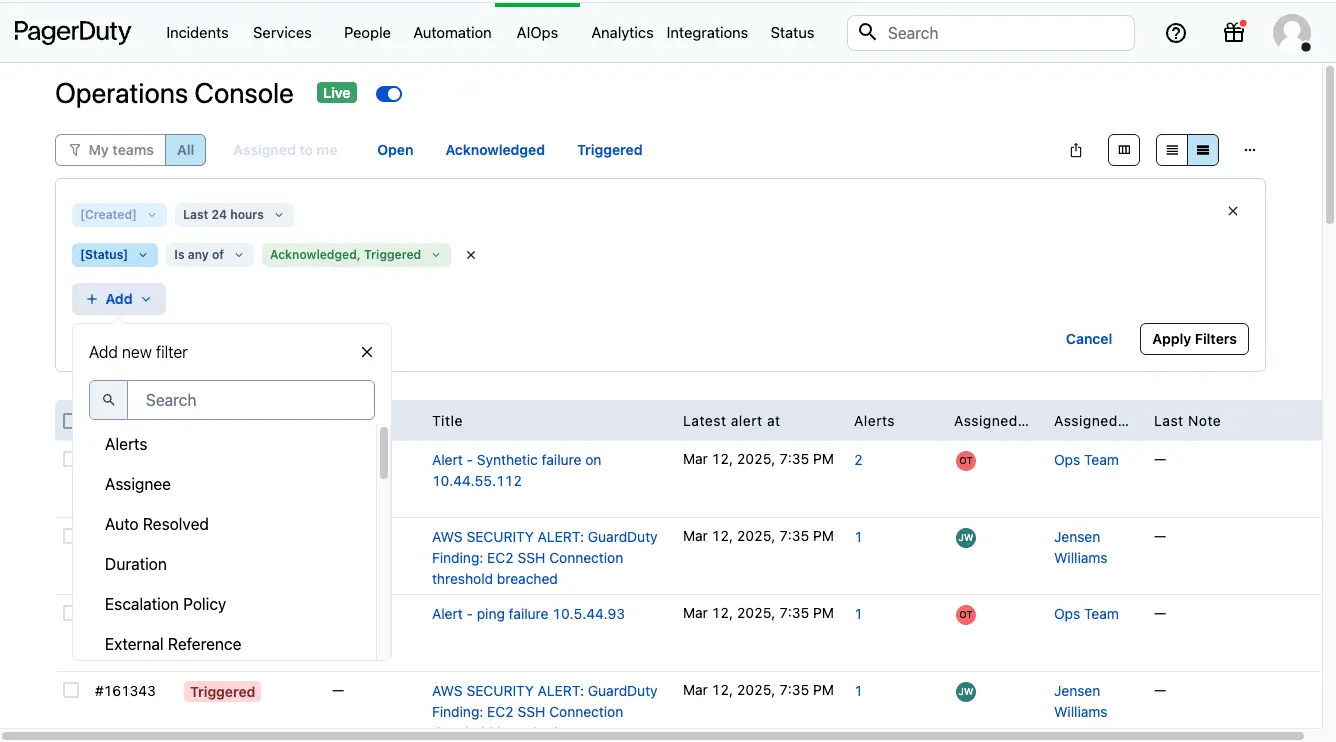Open the Status nav menu

[792, 33]
